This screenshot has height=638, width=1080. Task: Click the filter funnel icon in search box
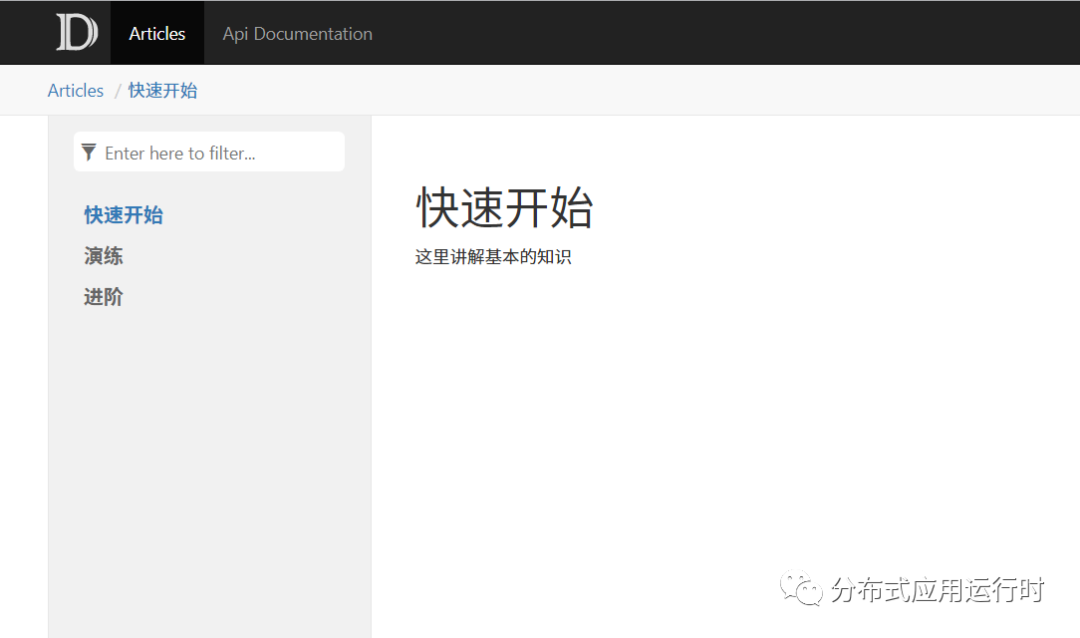pyautogui.click(x=90, y=152)
